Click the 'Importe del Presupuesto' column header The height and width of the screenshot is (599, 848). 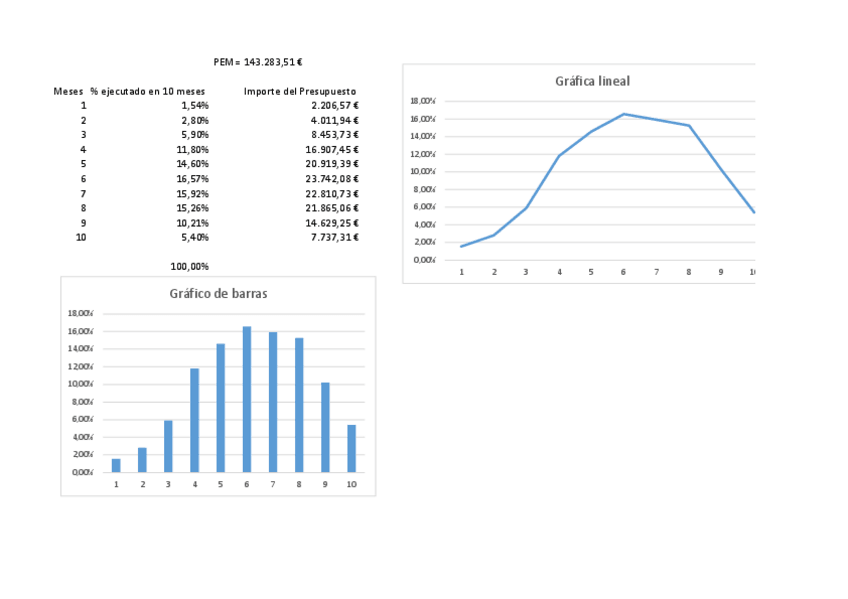click(300, 91)
